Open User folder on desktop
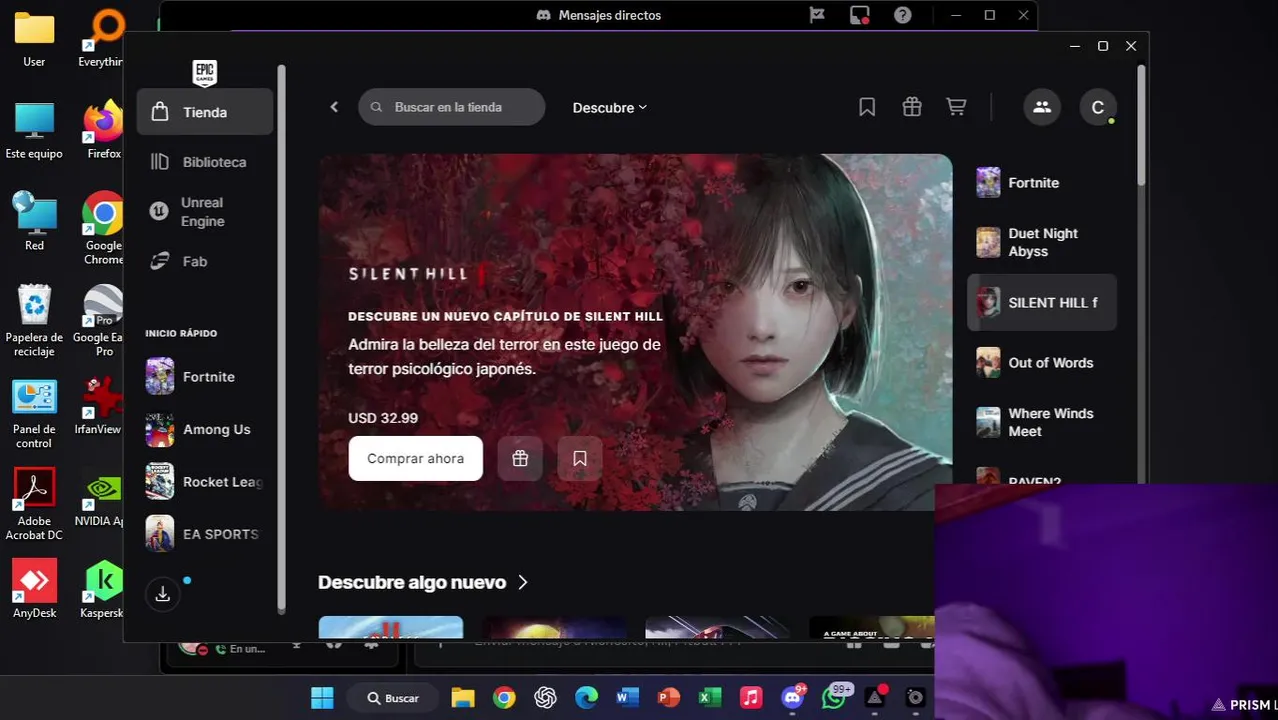1278x720 pixels. pyautogui.click(x=34, y=40)
